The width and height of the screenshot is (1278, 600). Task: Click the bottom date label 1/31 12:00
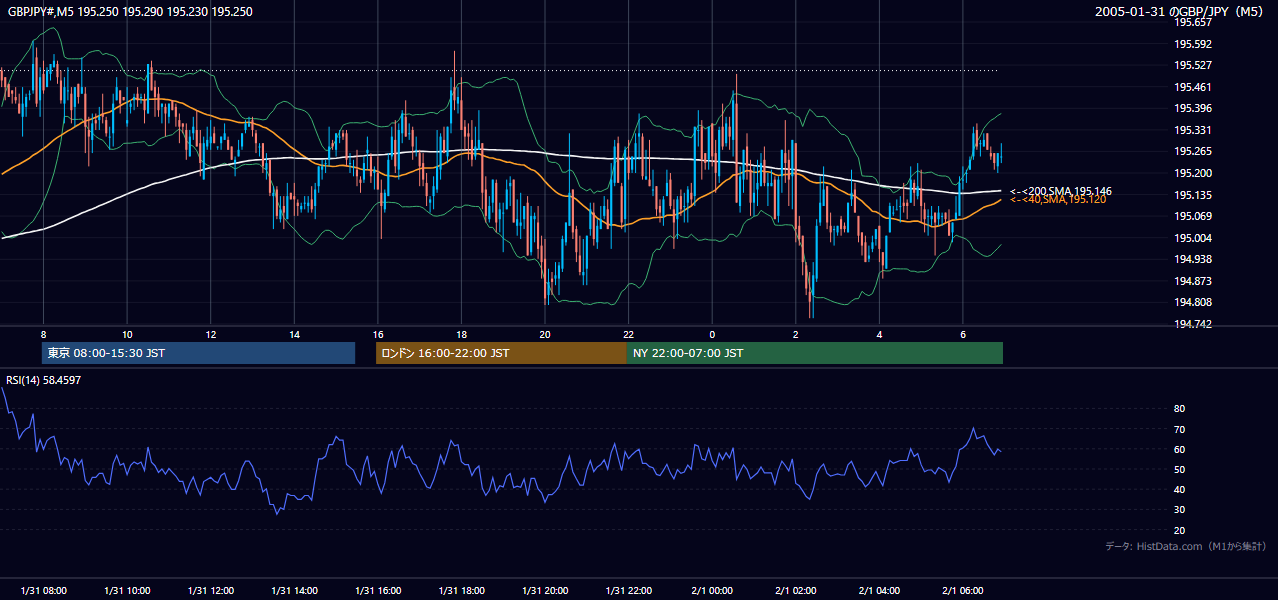[x=210, y=591]
